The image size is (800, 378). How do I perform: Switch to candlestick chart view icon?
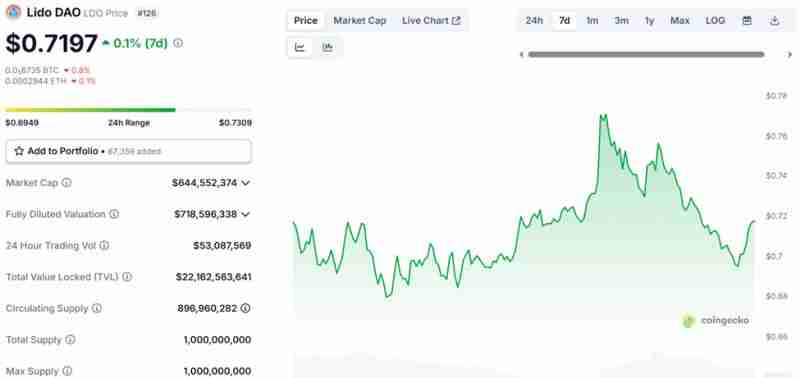pyautogui.click(x=328, y=48)
